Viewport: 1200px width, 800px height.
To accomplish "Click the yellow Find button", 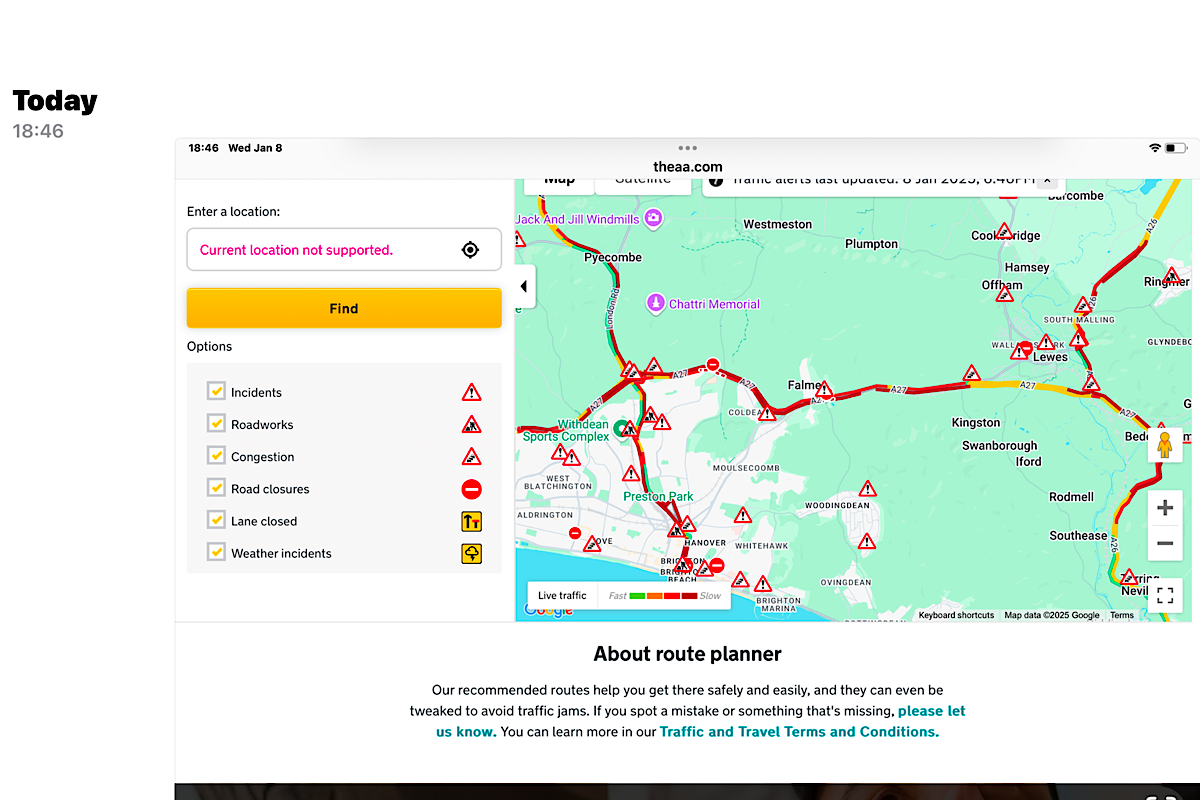I will (344, 308).
